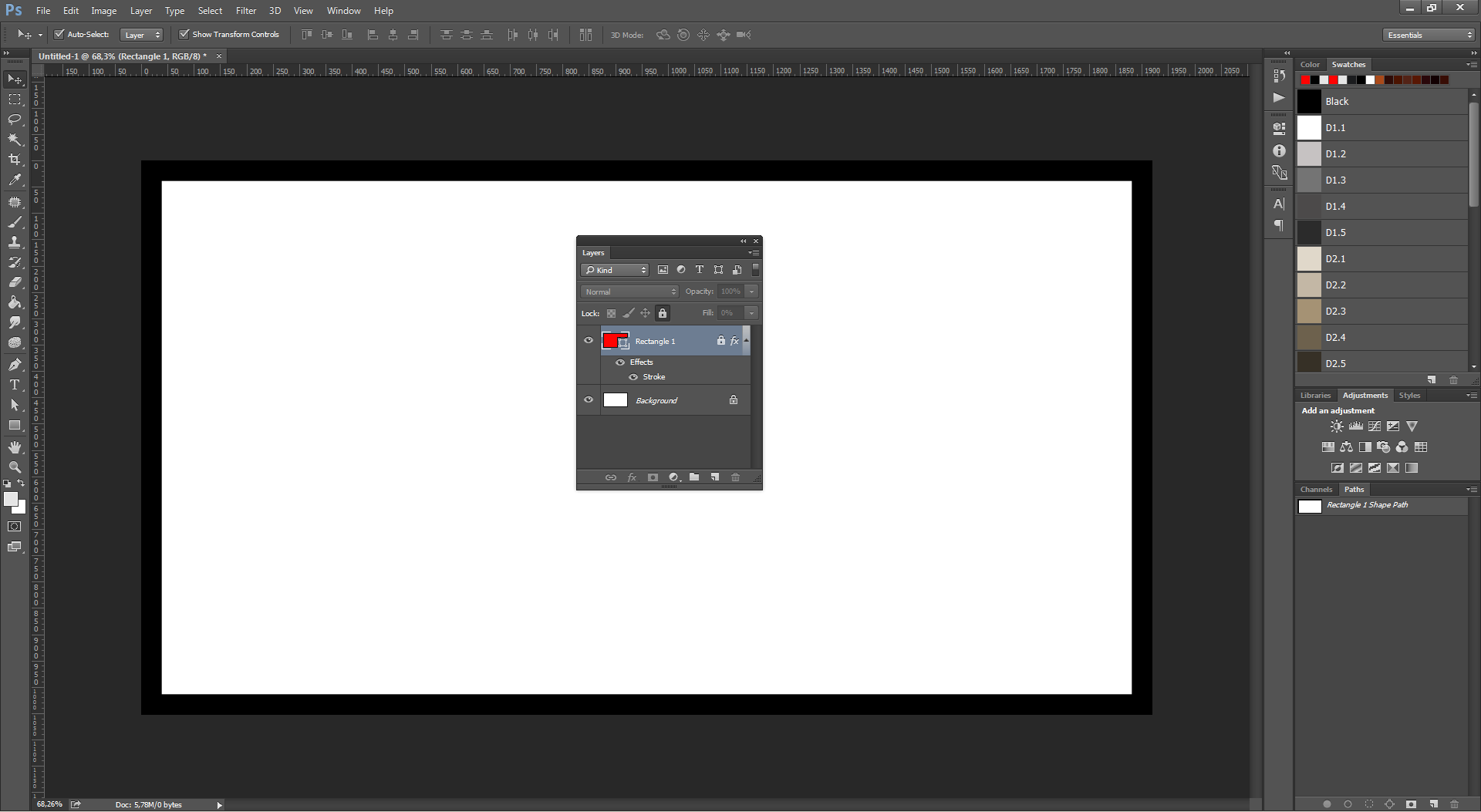The width and height of the screenshot is (1481, 812).
Task: Switch to the Styles tab
Action: (1409, 396)
